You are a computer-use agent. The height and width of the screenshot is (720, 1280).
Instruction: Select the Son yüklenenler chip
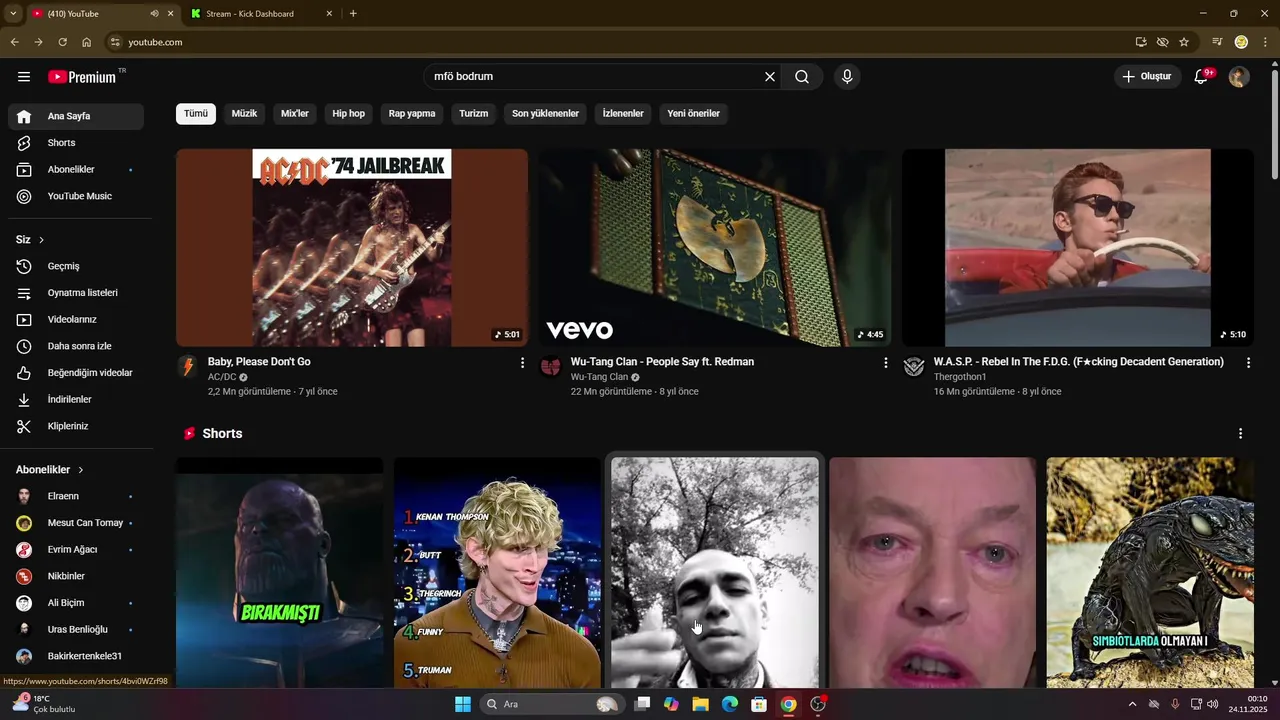pos(545,114)
